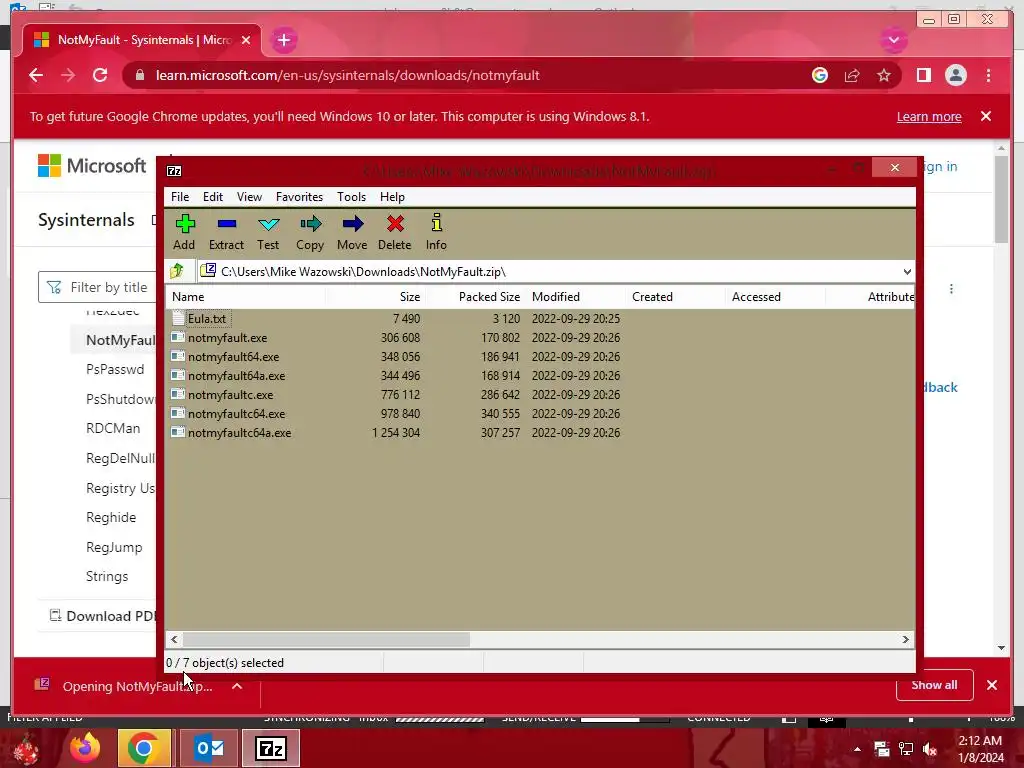The image size is (1024, 768).
Task: Open the Sysinternals heading link
Action: point(86,220)
